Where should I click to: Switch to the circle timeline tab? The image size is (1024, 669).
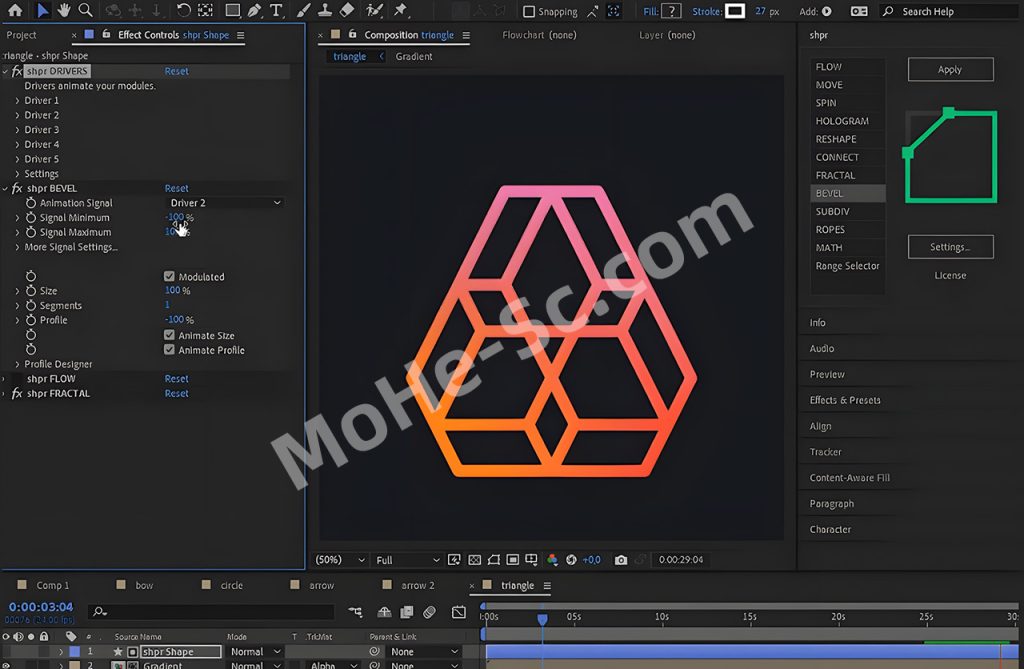[231, 585]
